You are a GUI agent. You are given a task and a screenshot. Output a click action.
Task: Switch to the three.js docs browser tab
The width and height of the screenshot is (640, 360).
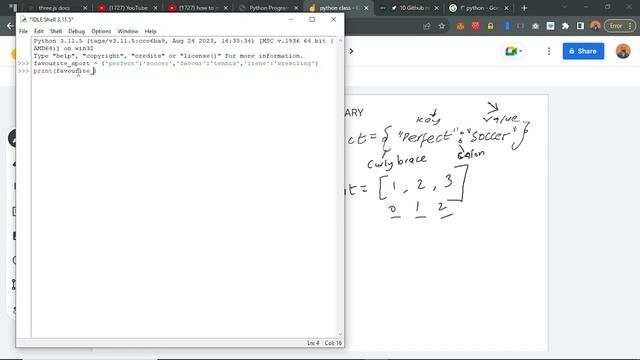54,8
